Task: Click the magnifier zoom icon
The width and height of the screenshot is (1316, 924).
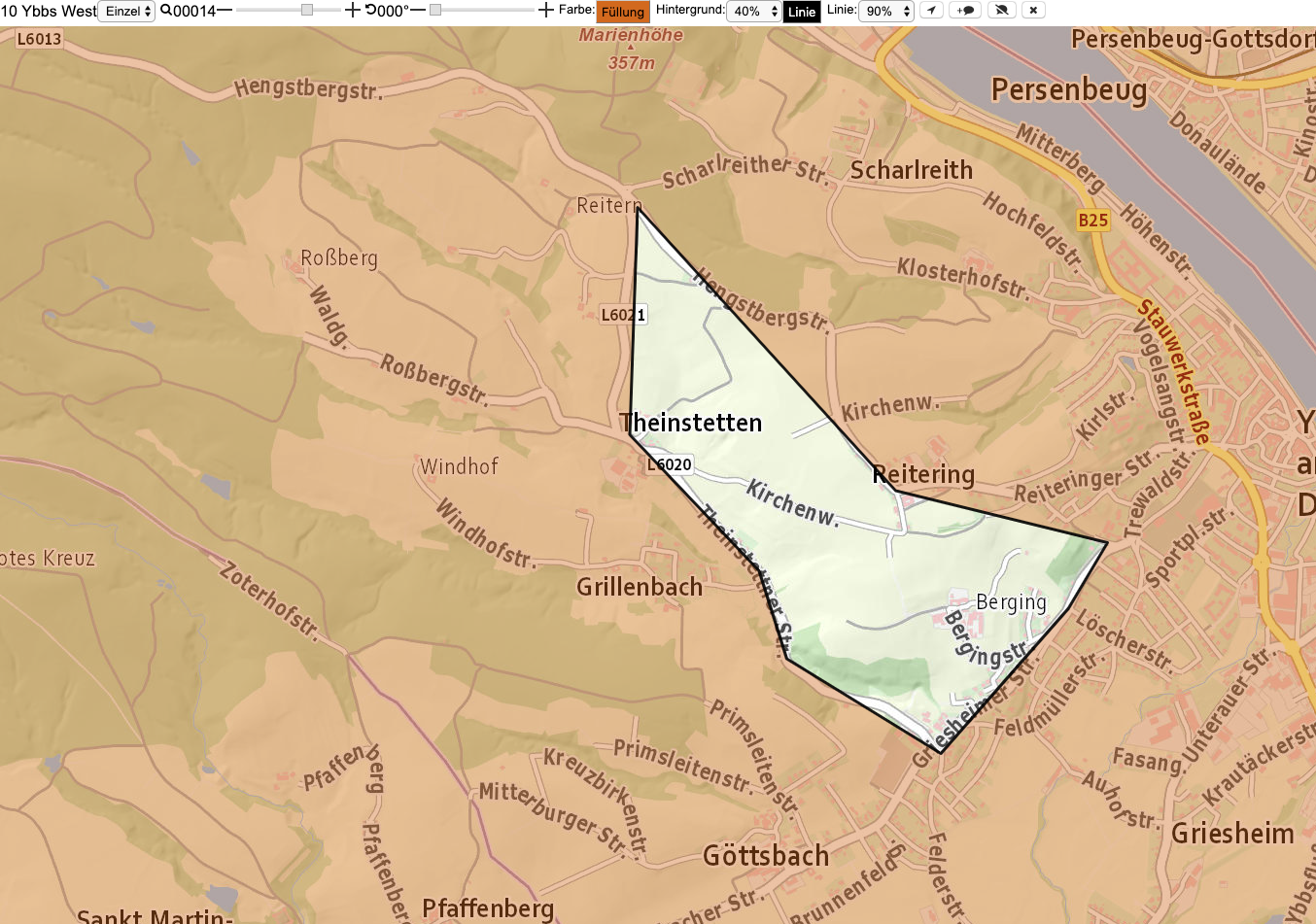Action: pos(166,11)
